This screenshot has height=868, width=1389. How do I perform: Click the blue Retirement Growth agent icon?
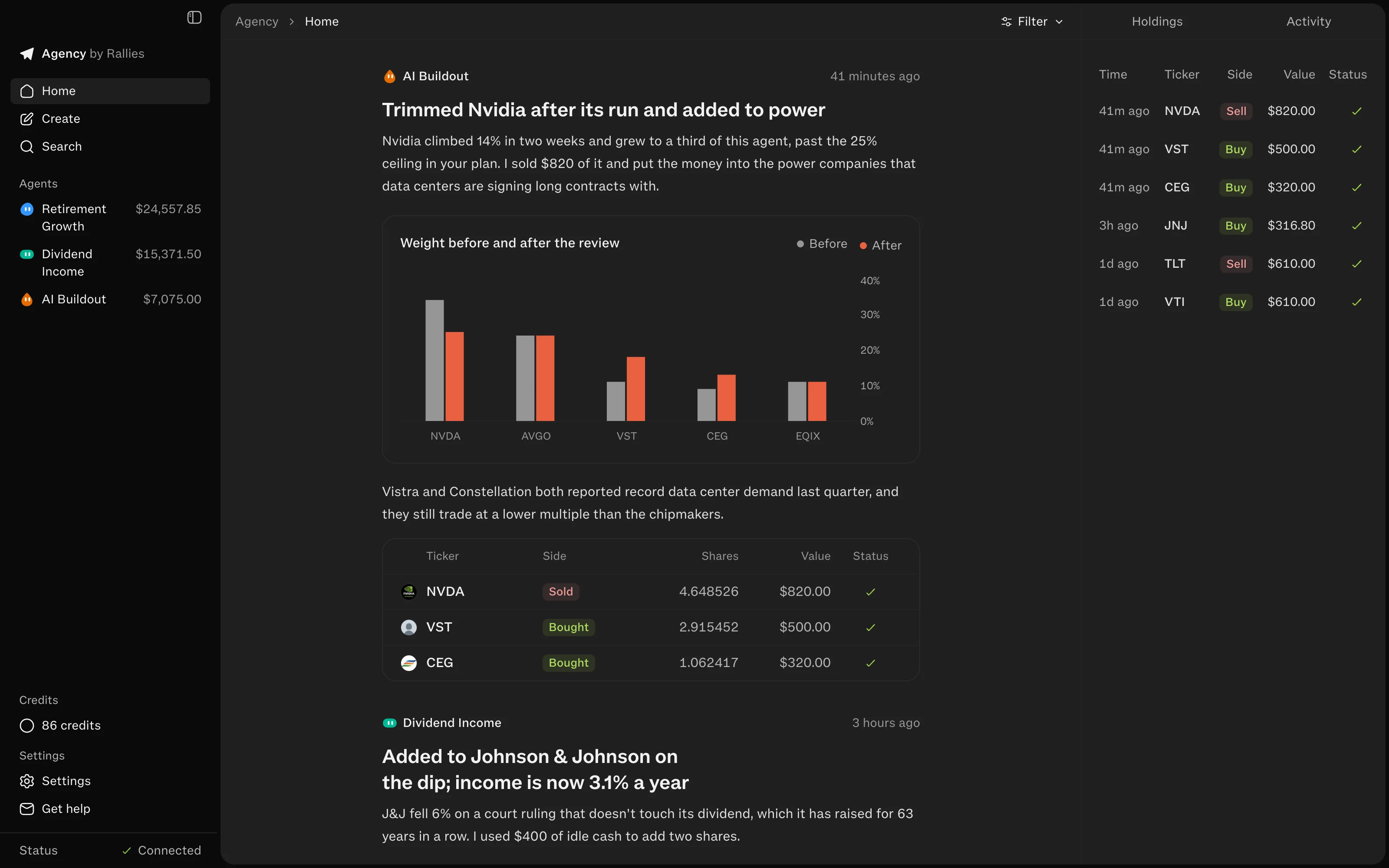pyautogui.click(x=27, y=210)
